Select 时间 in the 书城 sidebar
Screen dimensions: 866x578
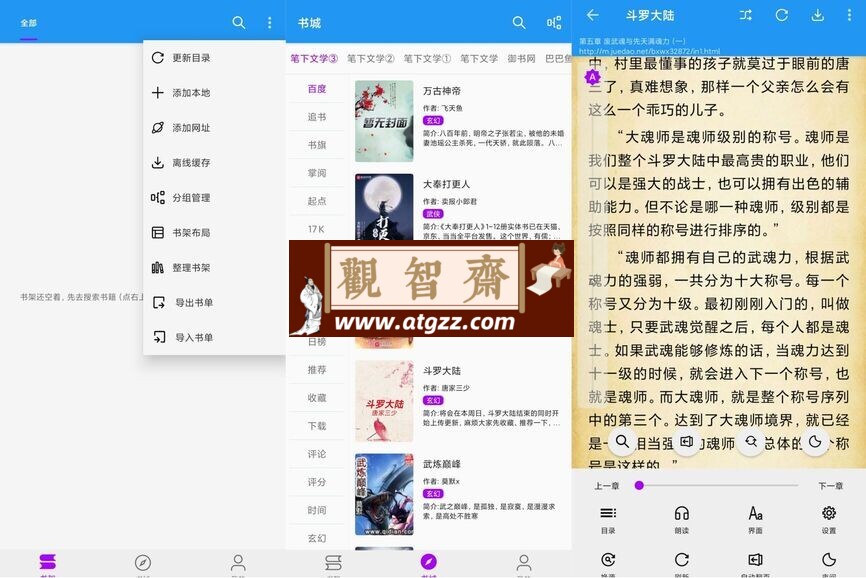[317, 511]
